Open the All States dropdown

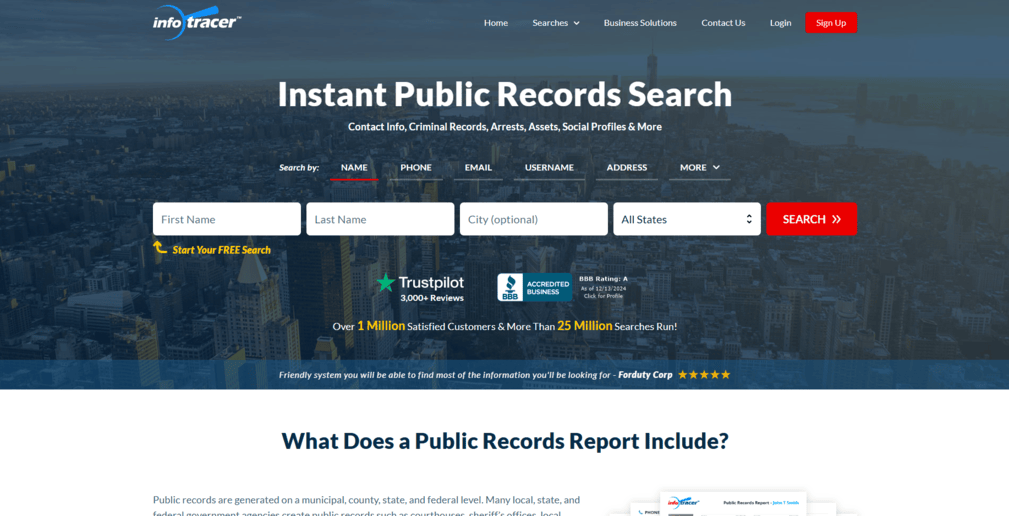point(686,219)
